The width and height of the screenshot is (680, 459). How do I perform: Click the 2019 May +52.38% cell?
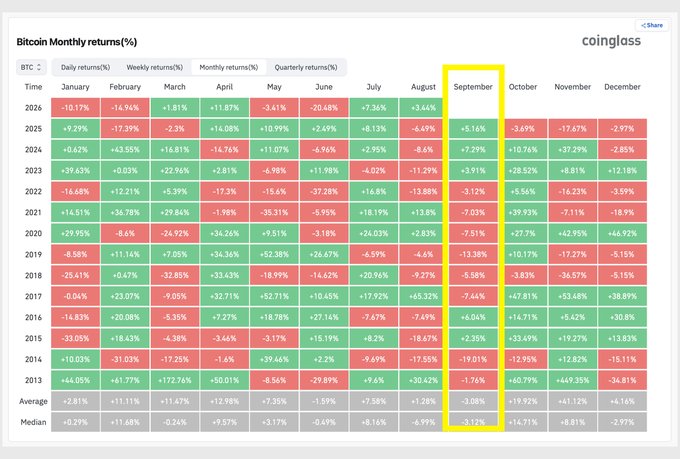pyautogui.click(x=274, y=255)
